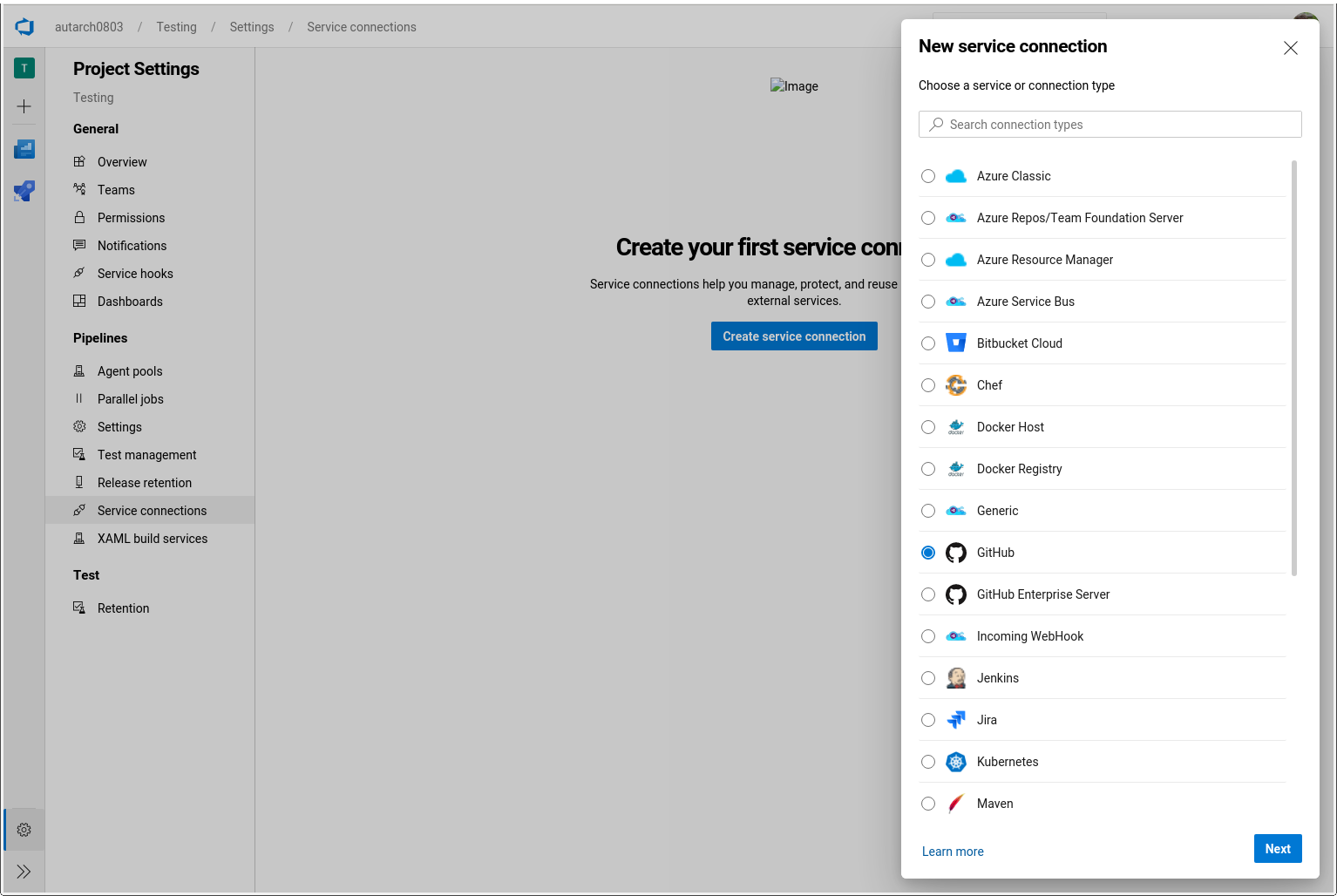Expand the left rail with double chevron
The height and width of the screenshot is (896, 1337).
24,872
